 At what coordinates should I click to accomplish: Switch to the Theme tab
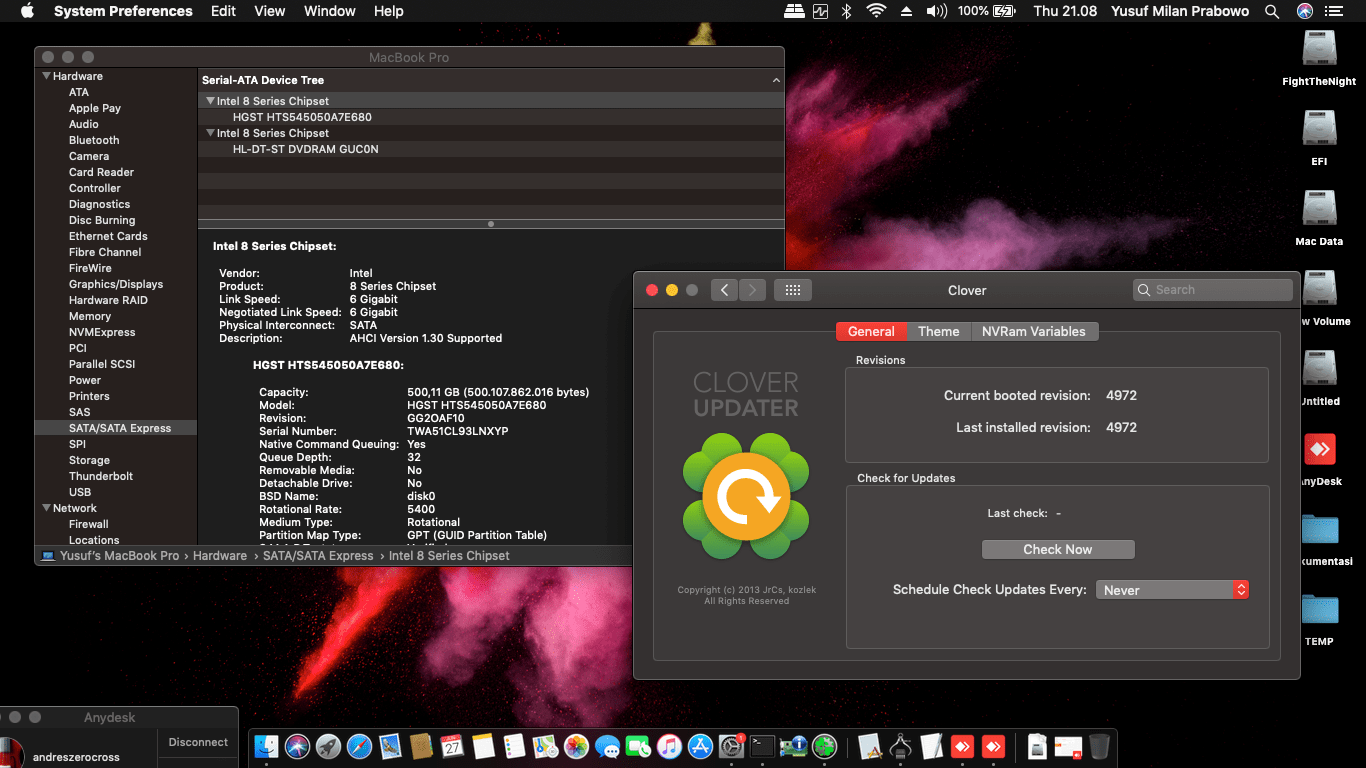[939, 331]
